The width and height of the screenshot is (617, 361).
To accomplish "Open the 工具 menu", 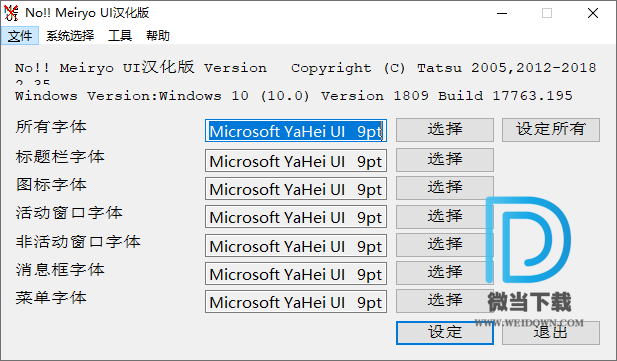I will tap(120, 36).
